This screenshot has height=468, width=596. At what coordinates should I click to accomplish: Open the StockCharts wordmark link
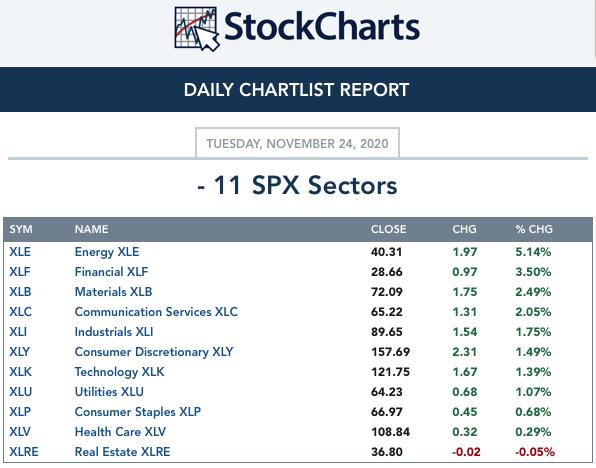coord(322,26)
